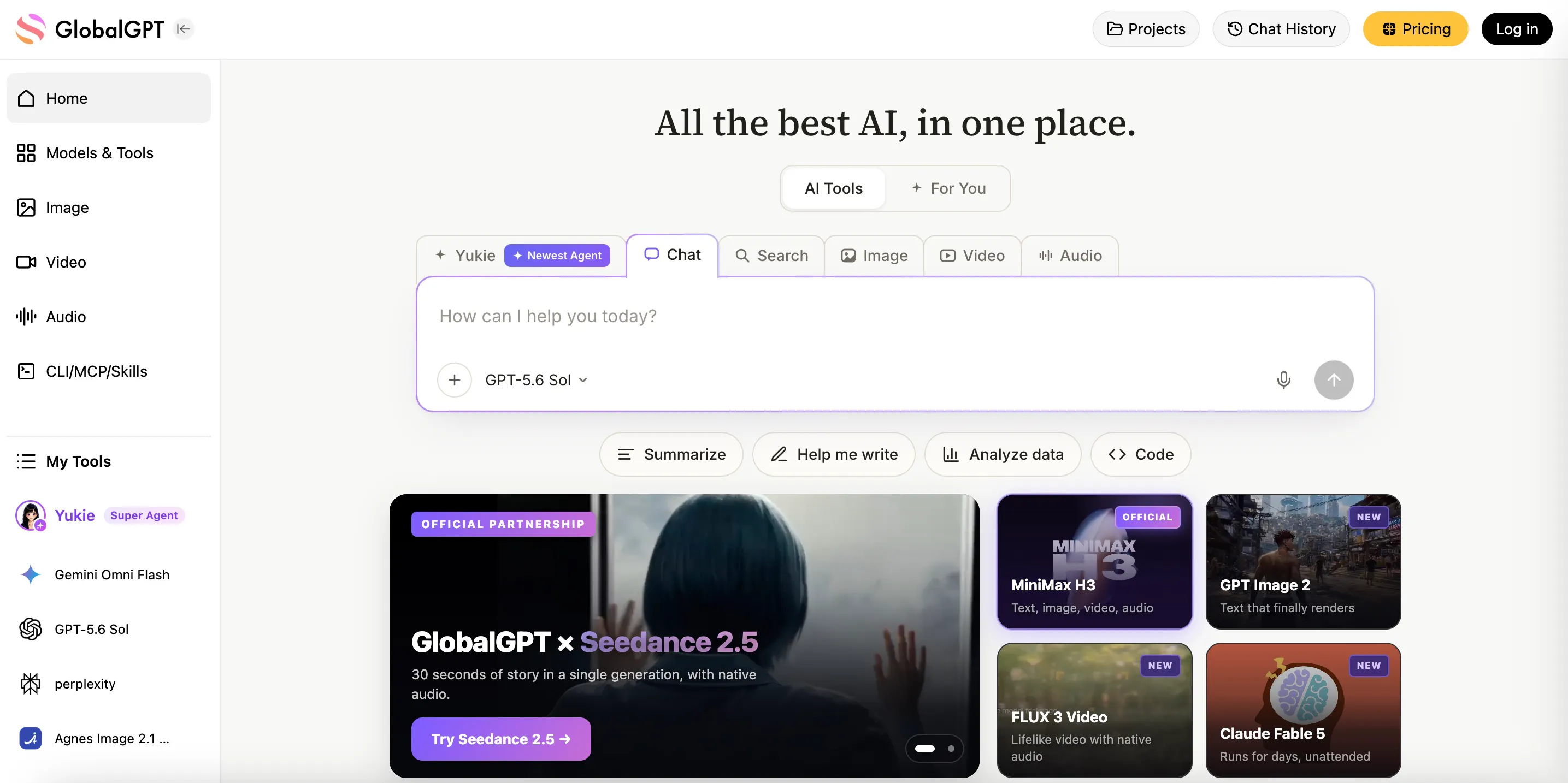This screenshot has width=1568, height=783.
Task: Click the Log in button
Action: click(1516, 28)
